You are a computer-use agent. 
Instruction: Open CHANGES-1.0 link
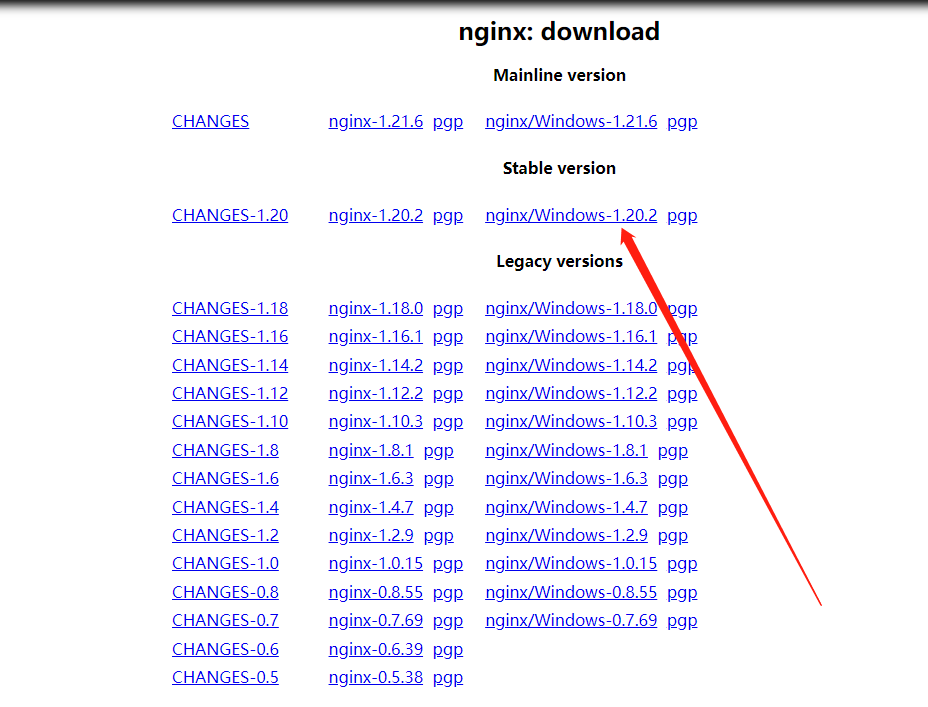tap(225, 563)
